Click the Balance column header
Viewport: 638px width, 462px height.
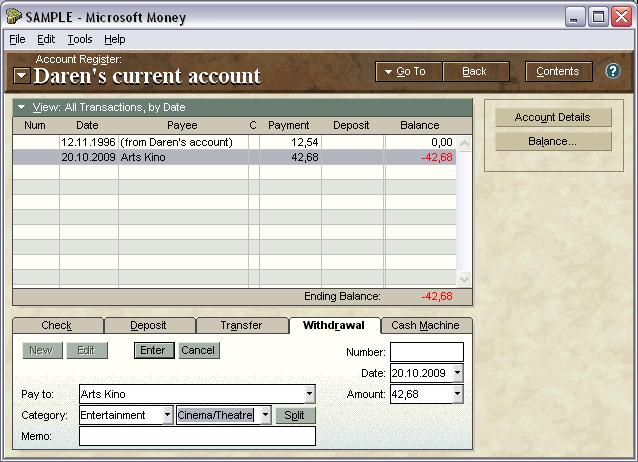420,125
